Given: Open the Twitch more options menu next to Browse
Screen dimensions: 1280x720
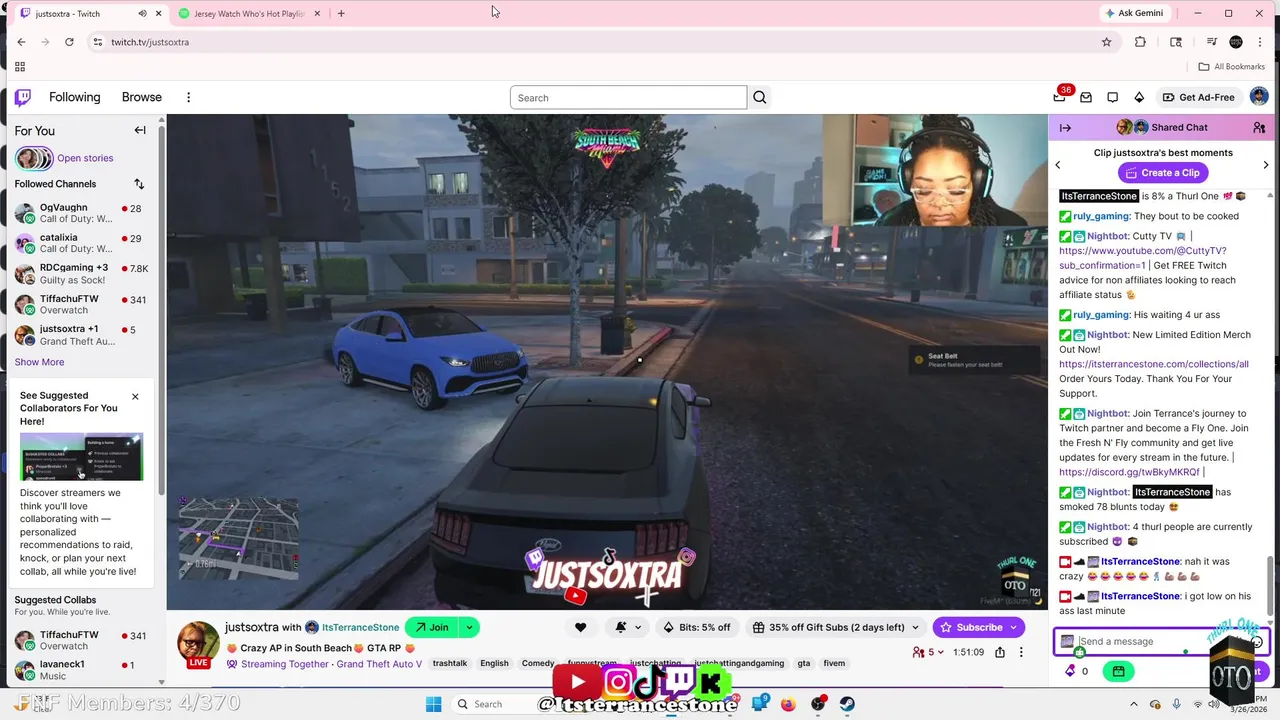Looking at the screenshot, I should point(188,97).
